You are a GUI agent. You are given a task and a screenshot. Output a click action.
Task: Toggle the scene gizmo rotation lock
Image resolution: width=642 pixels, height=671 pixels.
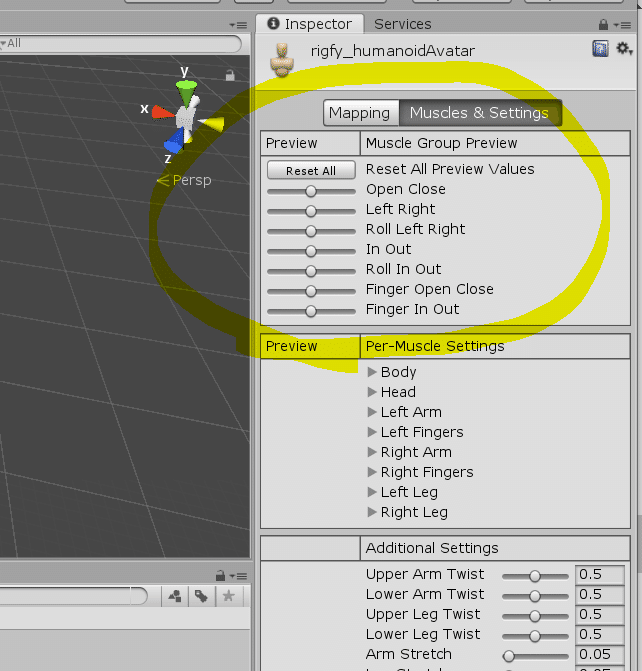[x=230, y=75]
